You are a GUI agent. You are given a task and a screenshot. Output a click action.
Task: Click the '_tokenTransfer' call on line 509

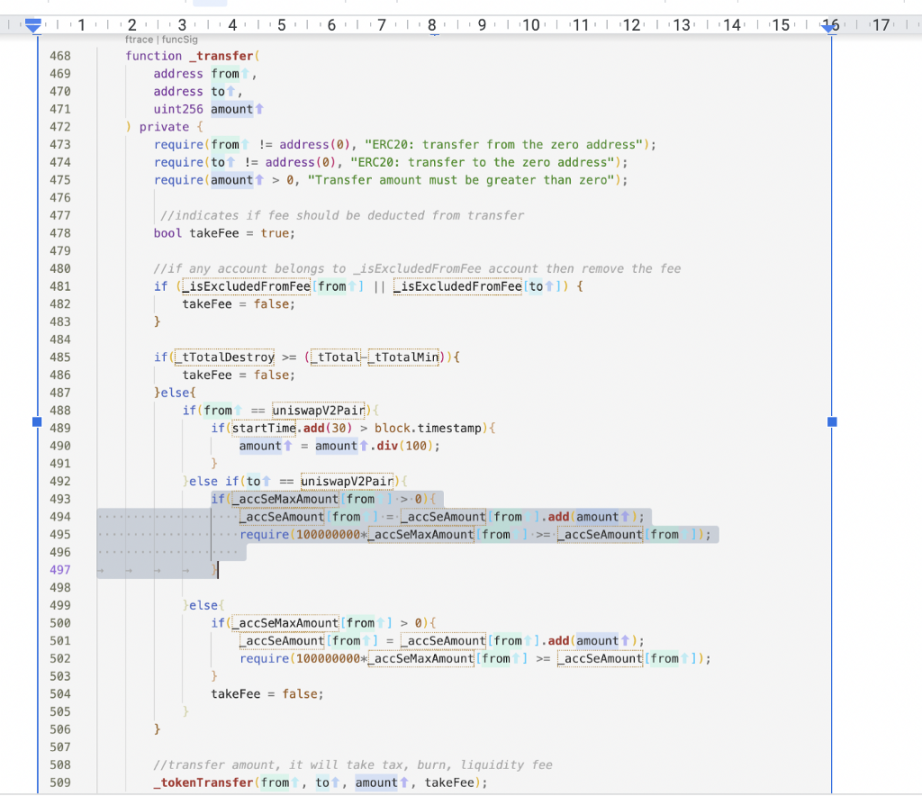[x=204, y=783]
